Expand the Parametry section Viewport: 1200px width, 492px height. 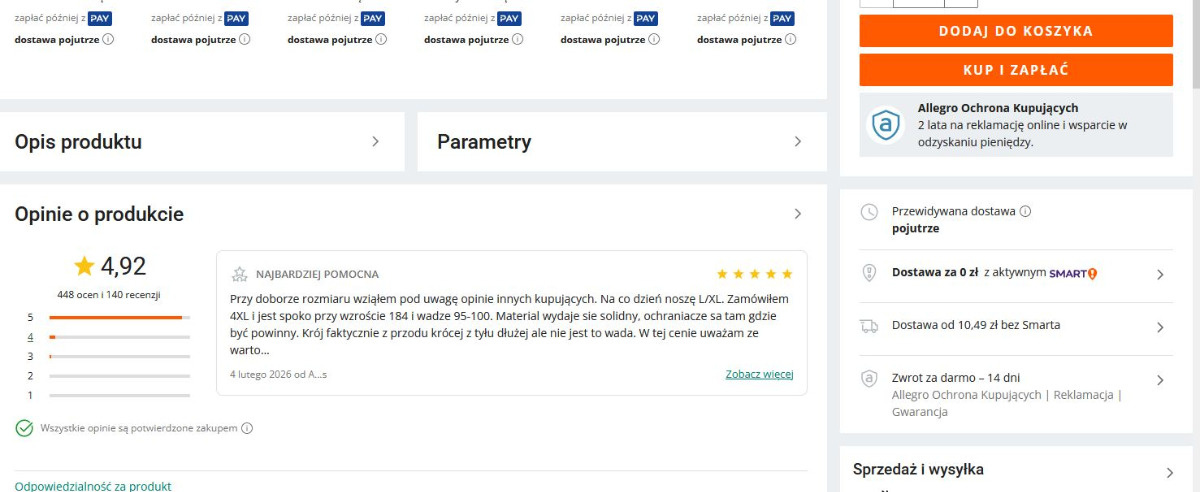797,142
